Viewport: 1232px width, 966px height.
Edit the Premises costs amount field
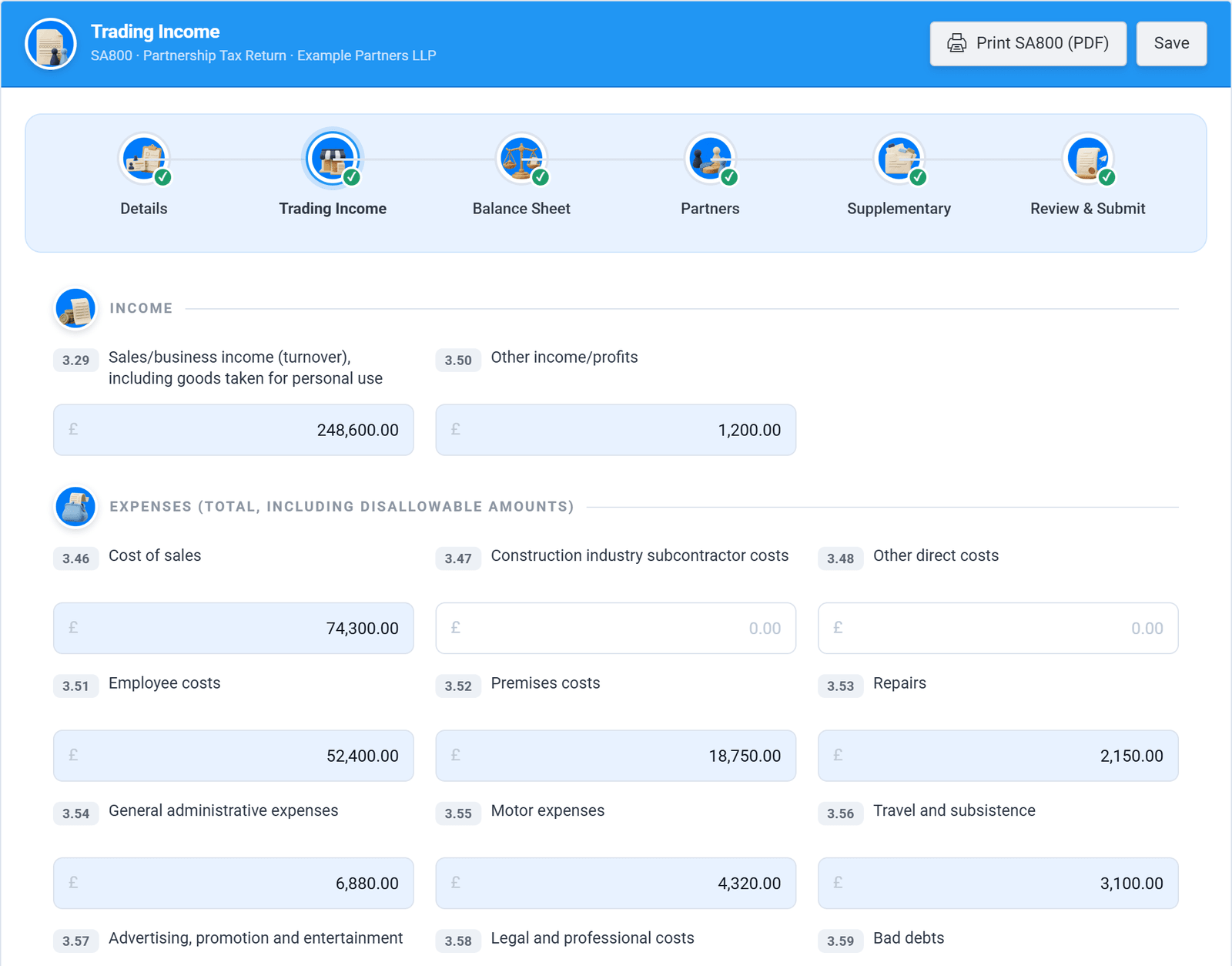tap(615, 756)
